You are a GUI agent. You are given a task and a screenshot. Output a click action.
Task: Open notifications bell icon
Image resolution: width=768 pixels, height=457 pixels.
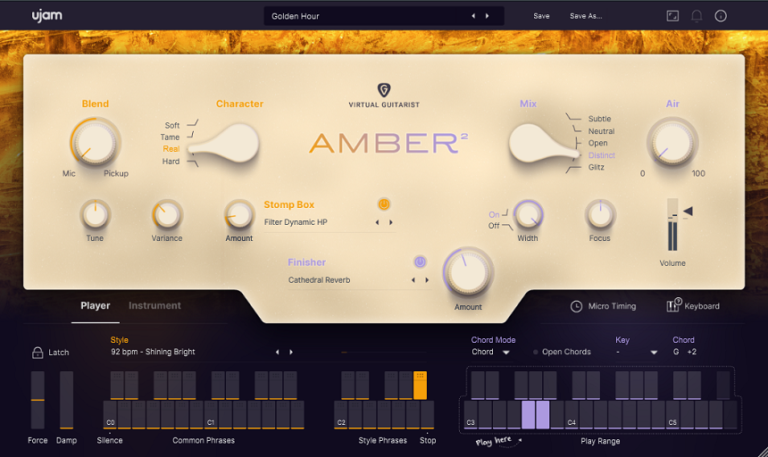(x=696, y=16)
